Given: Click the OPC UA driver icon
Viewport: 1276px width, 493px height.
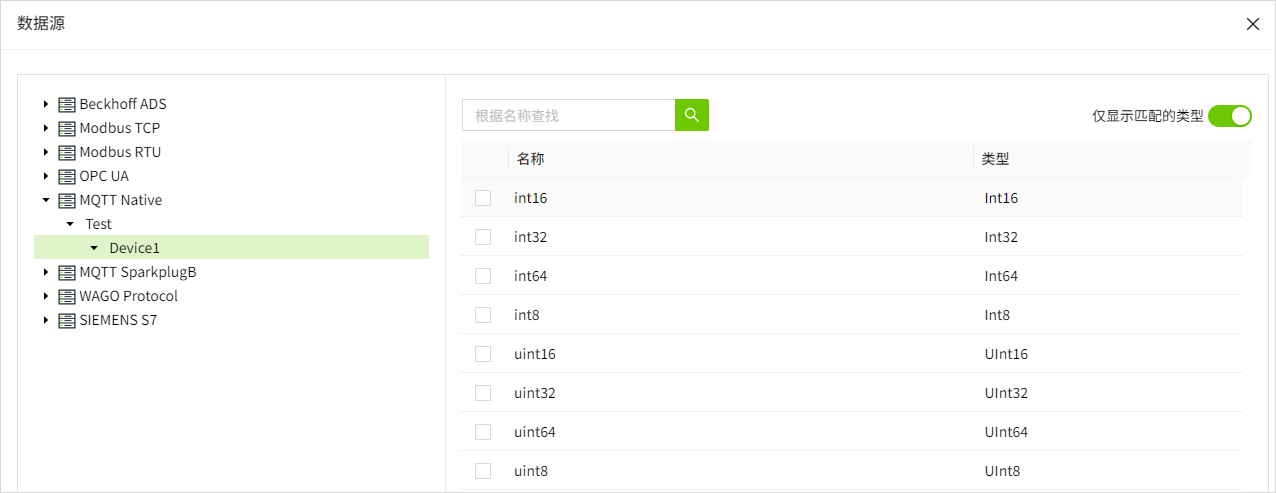Looking at the screenshot, I should (67, 177).
